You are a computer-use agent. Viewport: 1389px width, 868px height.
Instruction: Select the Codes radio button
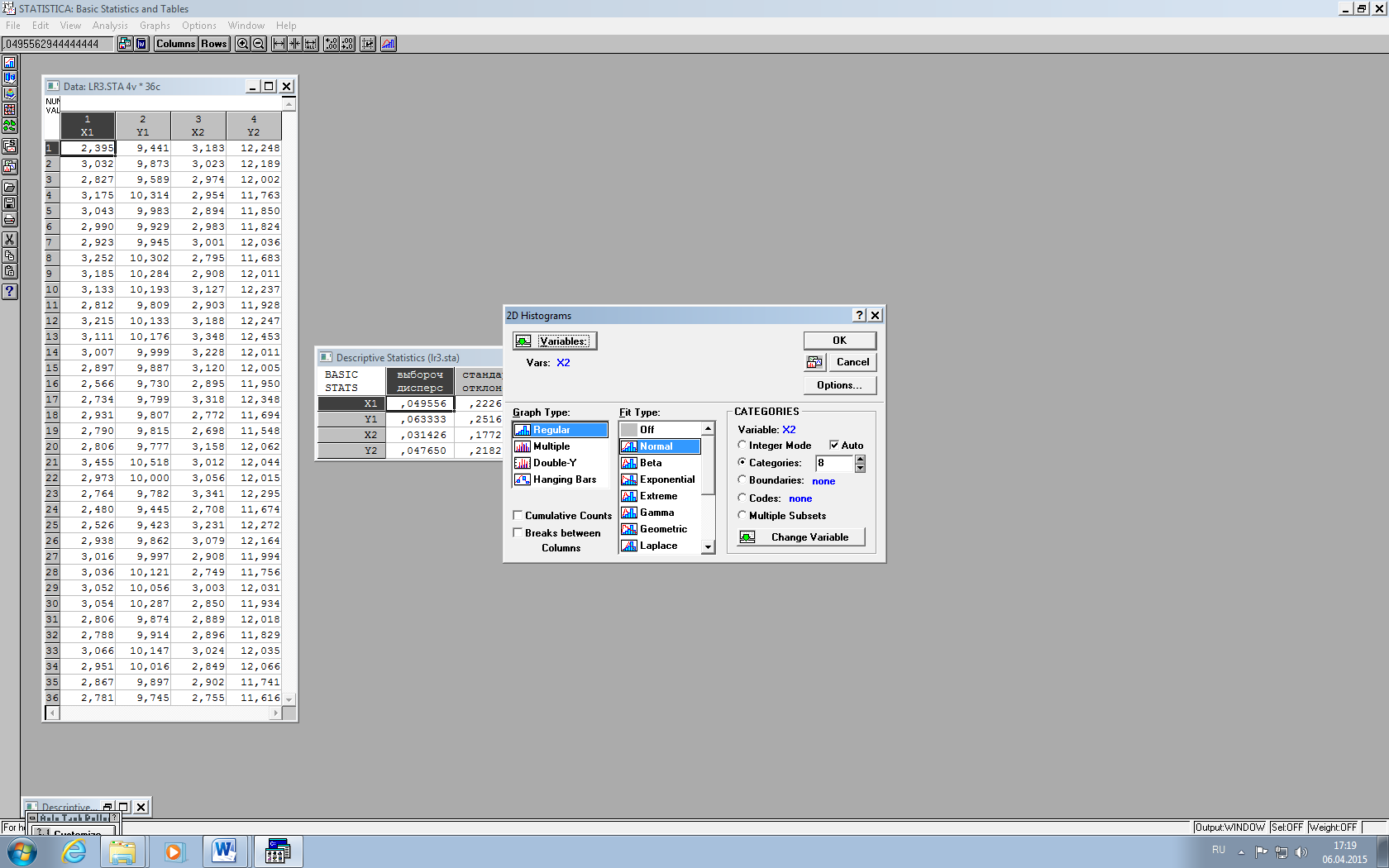[x=742, y=498]
